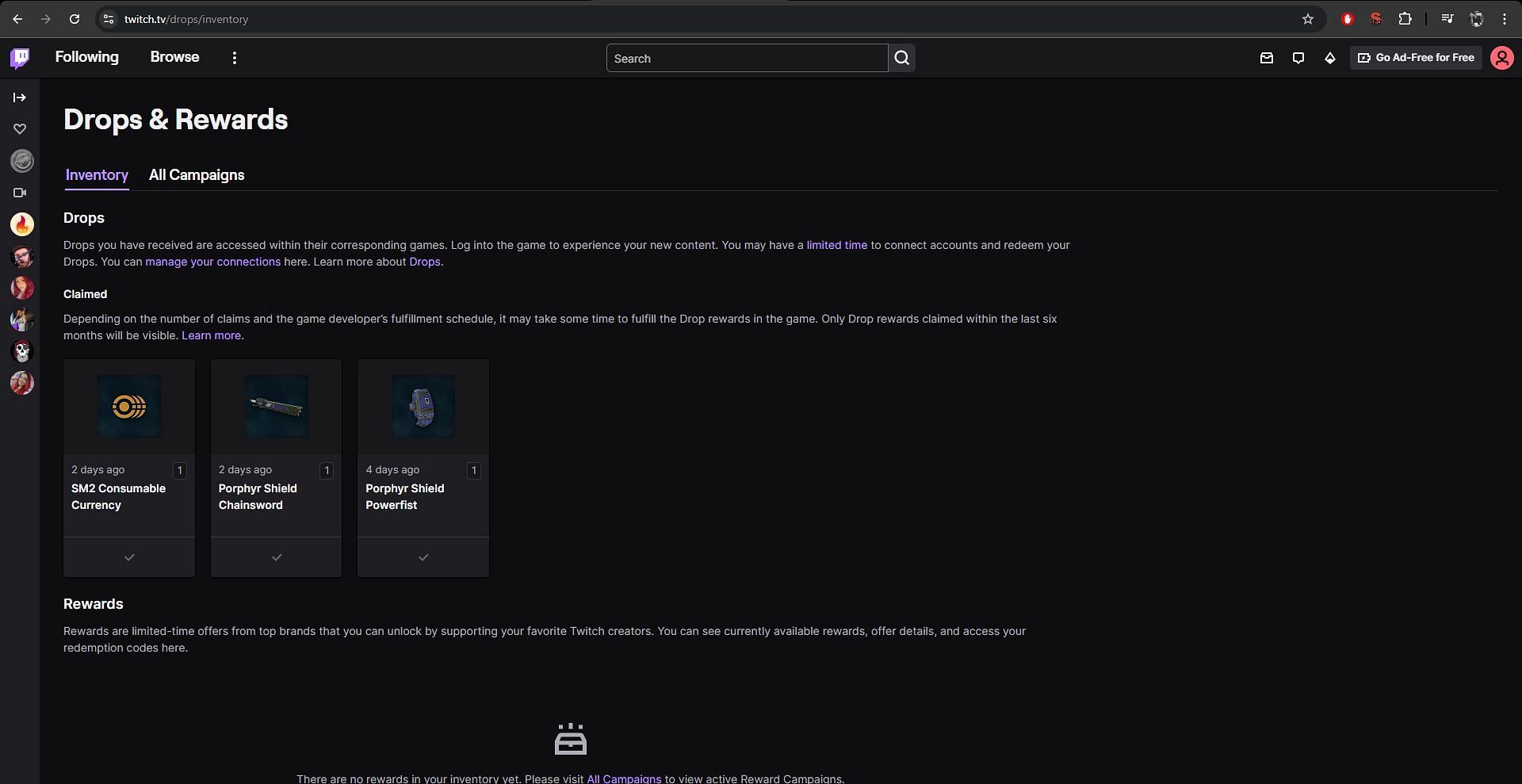Click SM2 Consumable Currency claimed checkmark
This screenshot has width=1522, height=784.
point(129,557)
